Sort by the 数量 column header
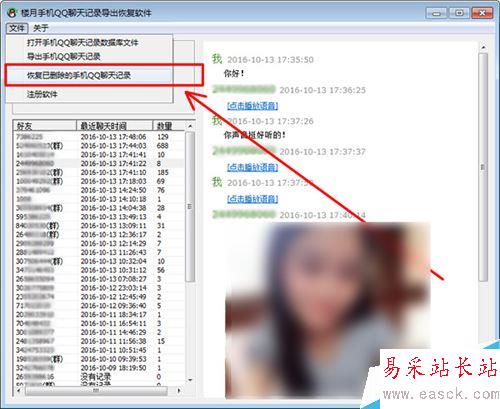Viewport: 500px width, 409px height. tap(168, 126)
